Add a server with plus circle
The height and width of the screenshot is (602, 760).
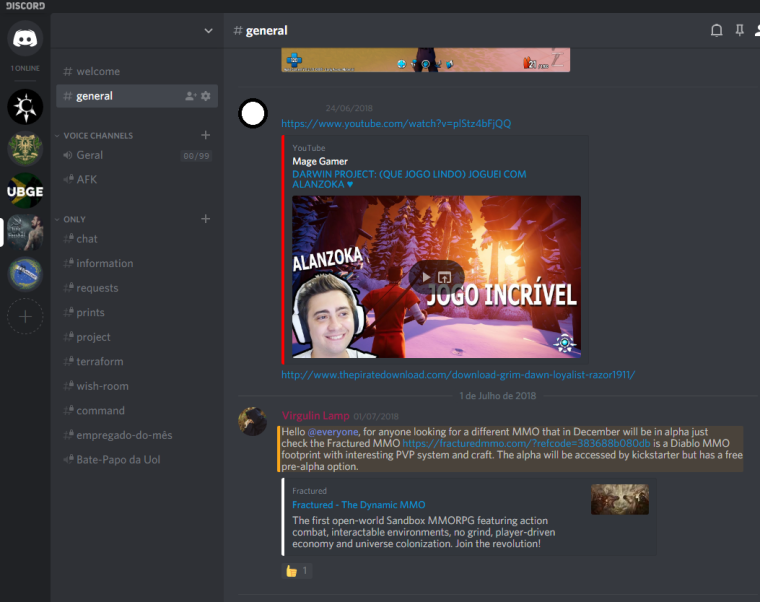pyautogui.click(x=25, y=317)
